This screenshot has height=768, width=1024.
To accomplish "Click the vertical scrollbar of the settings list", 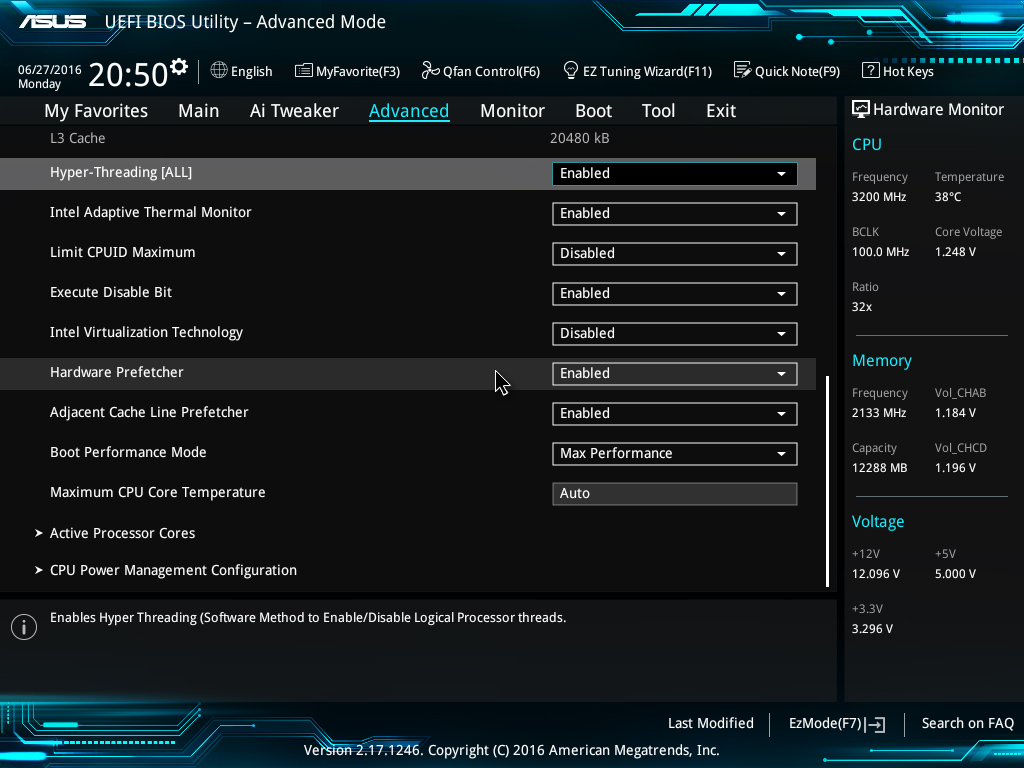I will click(827, 480).
